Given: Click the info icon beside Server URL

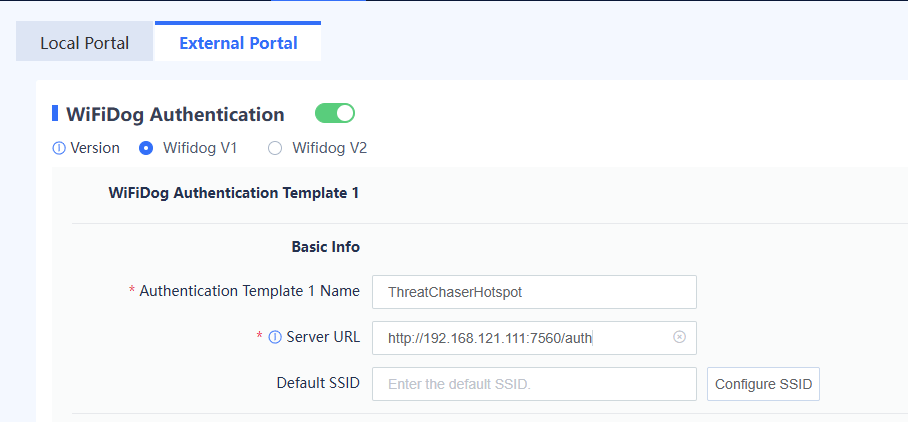Looking at the screenshot, I should pos(275,337).
